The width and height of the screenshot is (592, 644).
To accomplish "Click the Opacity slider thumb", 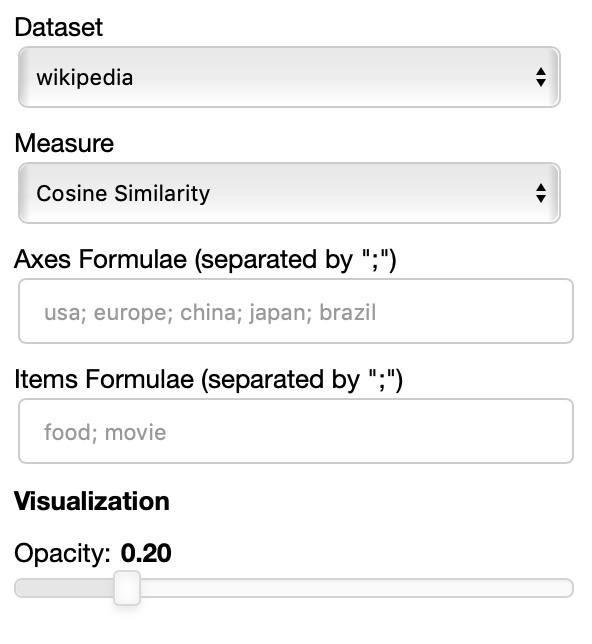I will coord(127,588).
